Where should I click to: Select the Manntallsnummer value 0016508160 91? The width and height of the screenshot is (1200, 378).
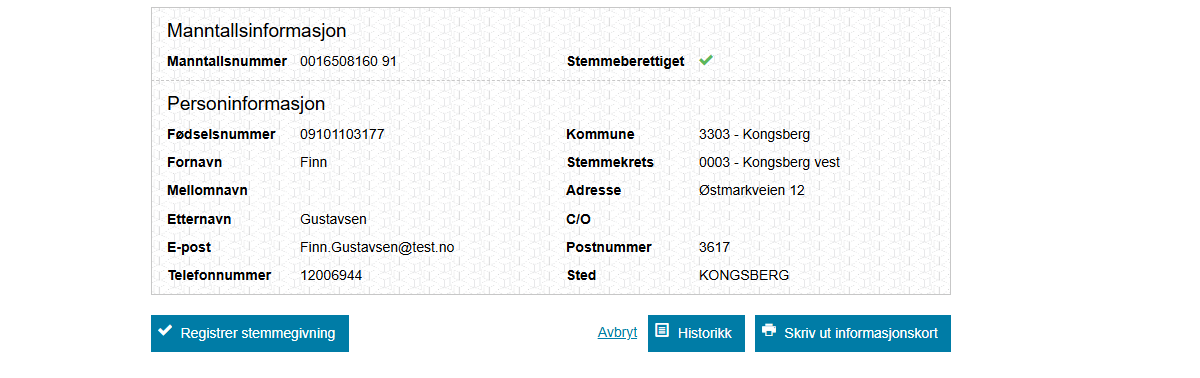coord(349,61)
